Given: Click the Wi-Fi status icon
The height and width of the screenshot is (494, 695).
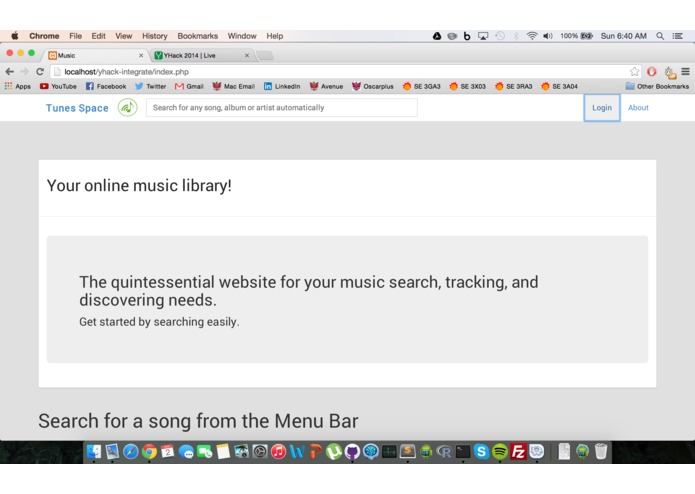Looking at the screenshot, I should click(532, 36).
